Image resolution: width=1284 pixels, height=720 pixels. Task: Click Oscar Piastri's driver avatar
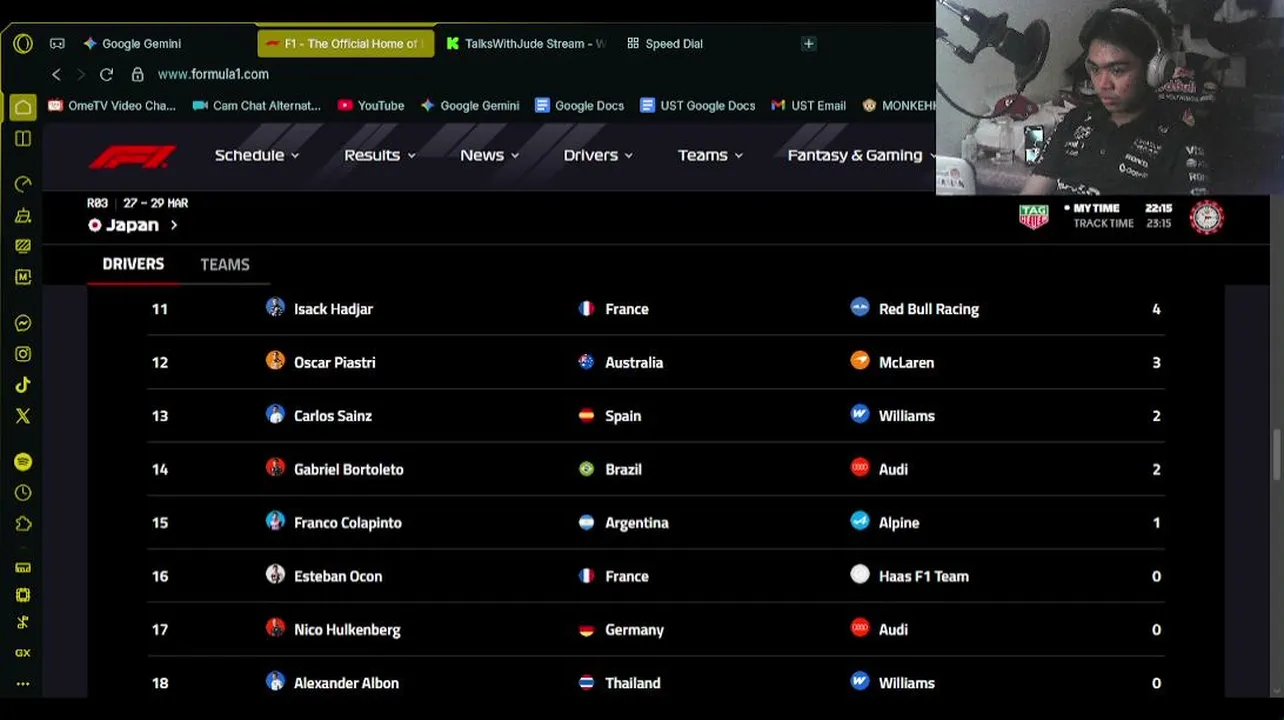pyautogui.click(x=275, y=361)
